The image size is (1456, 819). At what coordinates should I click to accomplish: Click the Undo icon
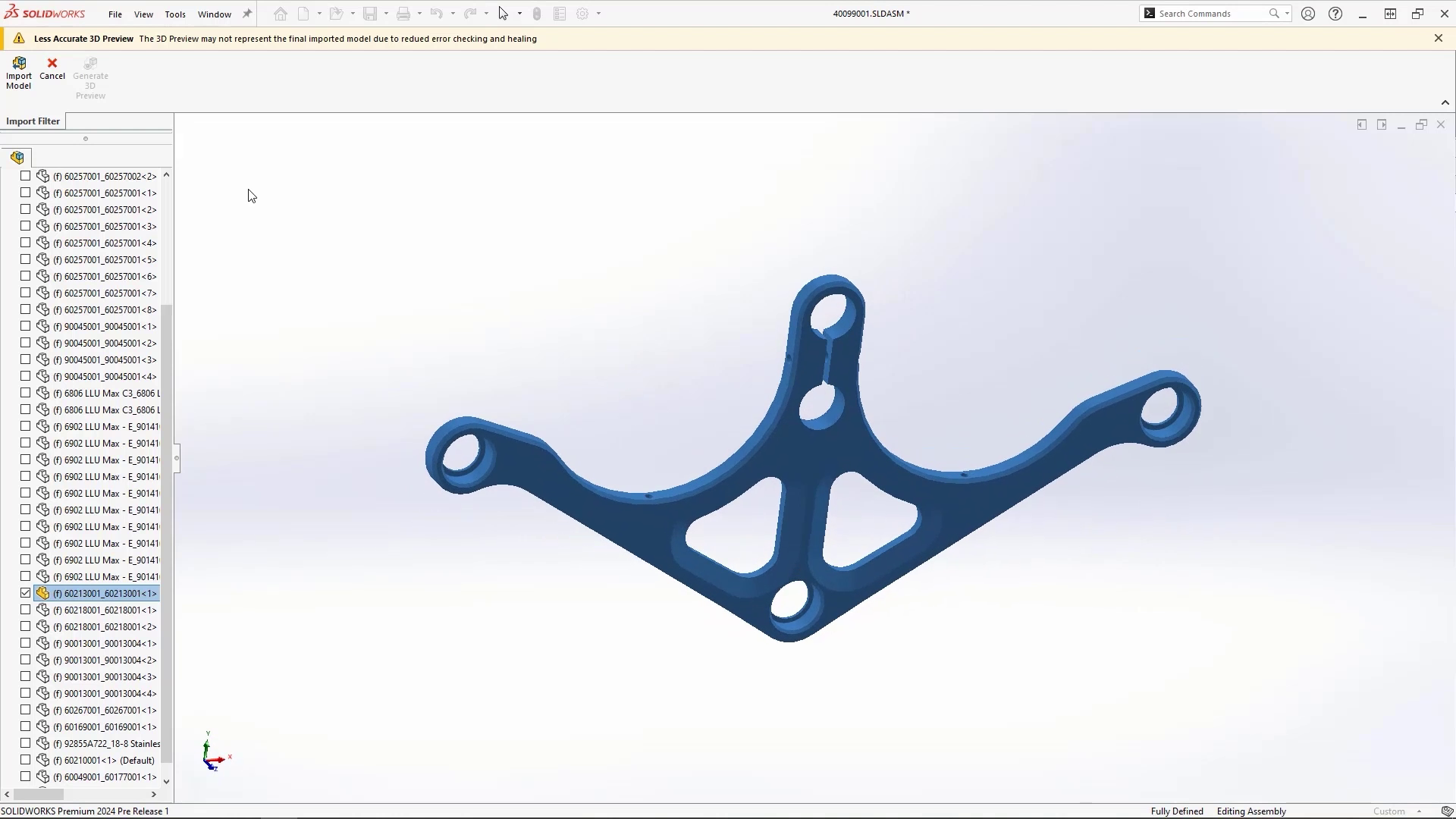(435, 13)
